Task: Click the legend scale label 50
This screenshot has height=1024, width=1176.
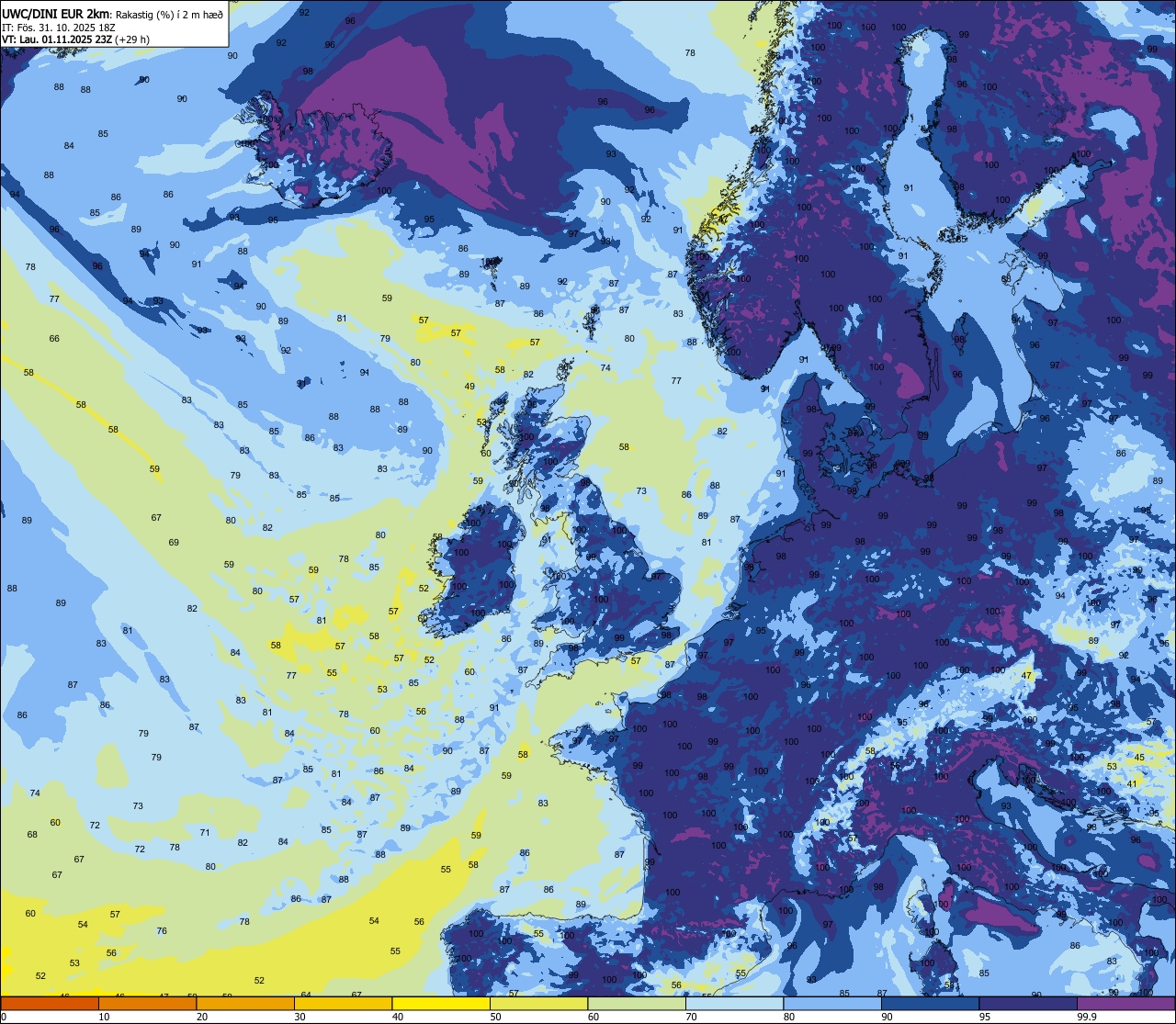Action: click(495, 1017)
